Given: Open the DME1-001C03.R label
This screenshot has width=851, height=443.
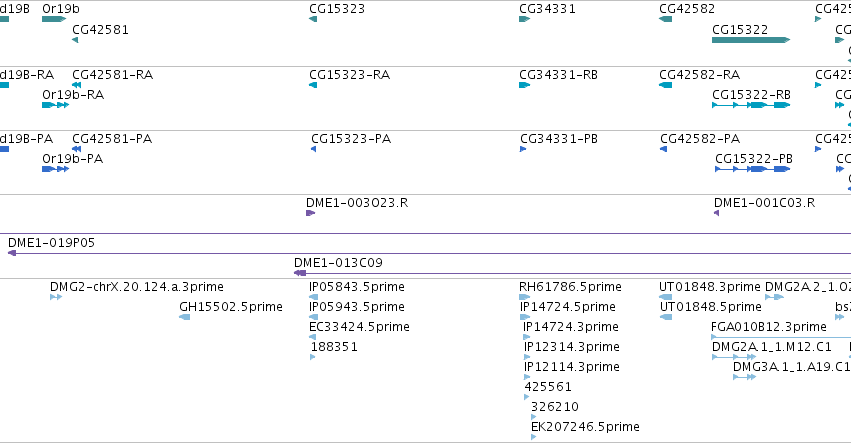Looking at the screenshot, I should tap(764, 202).
